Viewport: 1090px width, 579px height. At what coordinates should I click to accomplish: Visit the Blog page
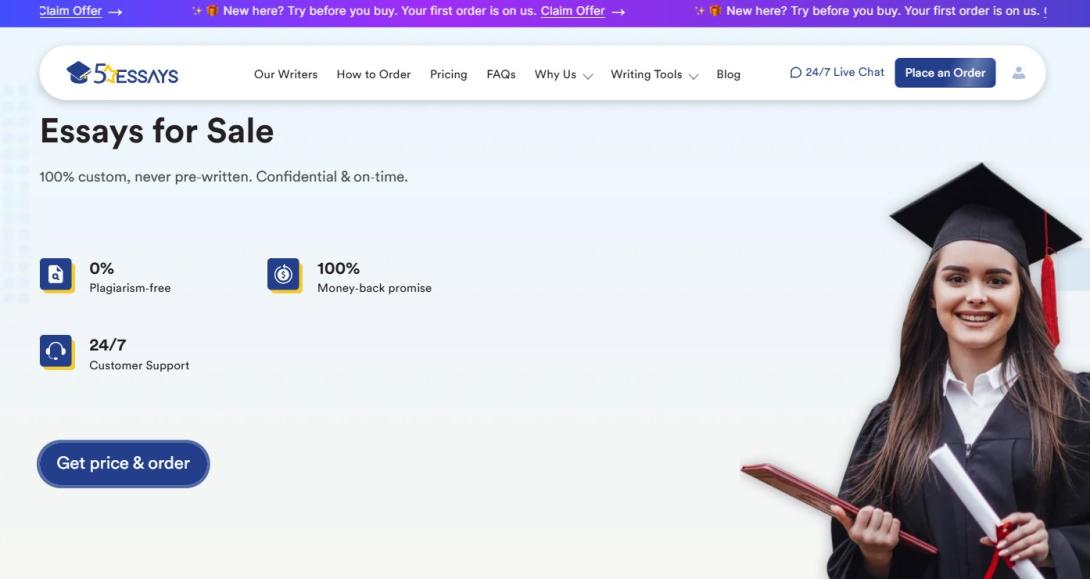(728, 74)
